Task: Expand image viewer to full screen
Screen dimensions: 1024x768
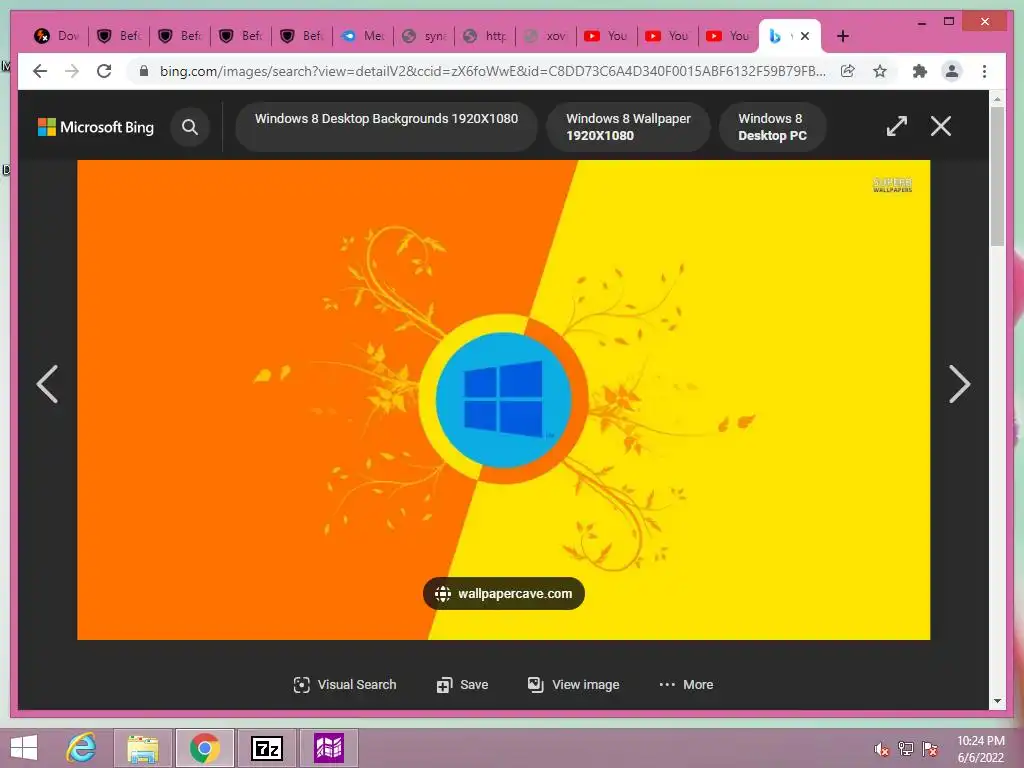Action: pyautogui.click(x=897, y=126)
